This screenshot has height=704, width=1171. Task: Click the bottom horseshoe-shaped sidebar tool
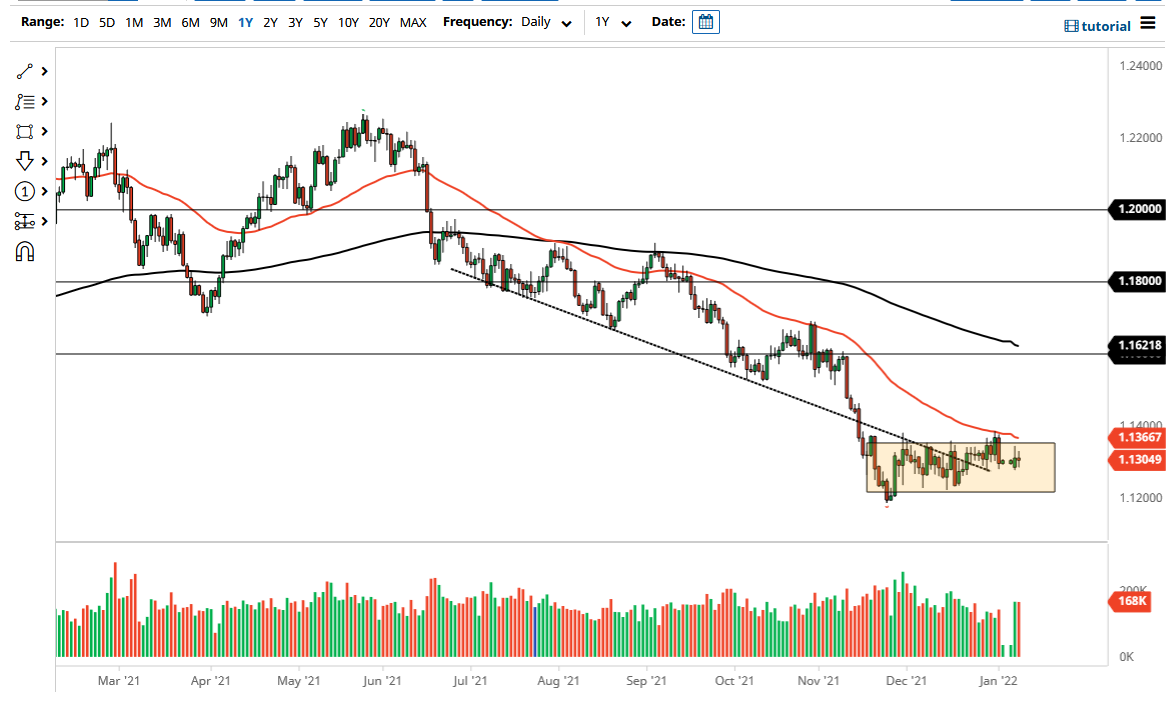tap(25, 252)
